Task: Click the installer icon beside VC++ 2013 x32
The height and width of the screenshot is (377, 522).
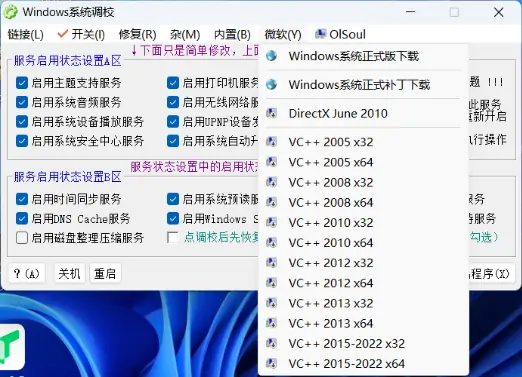Action: pyautogui.click(x=271, y=303)
